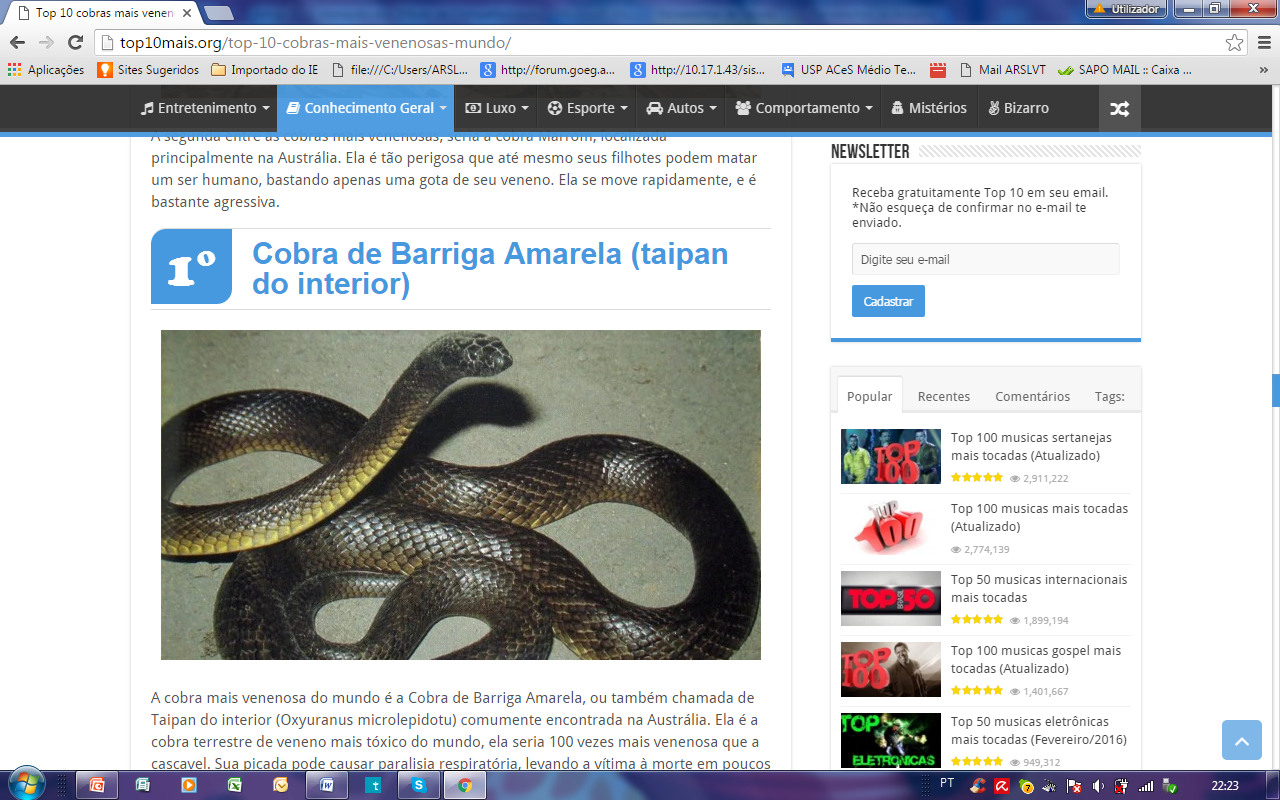
Task: Expand the Entretenimento dropdown menu
Action: 205,108
